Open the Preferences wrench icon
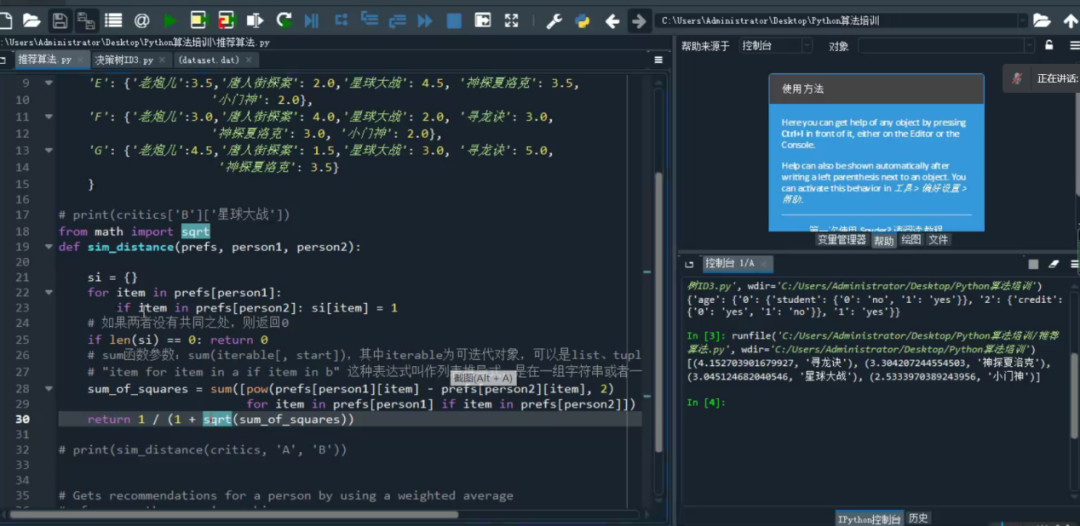This screenshot has height=526, width=1080. click(553, 20)
